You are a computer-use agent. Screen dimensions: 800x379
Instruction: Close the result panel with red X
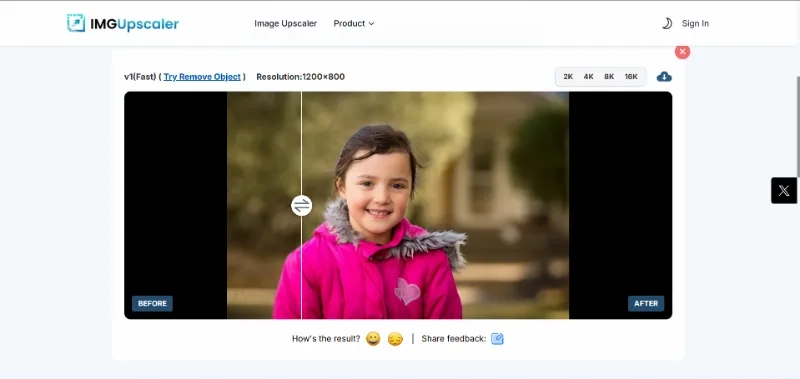point(682,52)
